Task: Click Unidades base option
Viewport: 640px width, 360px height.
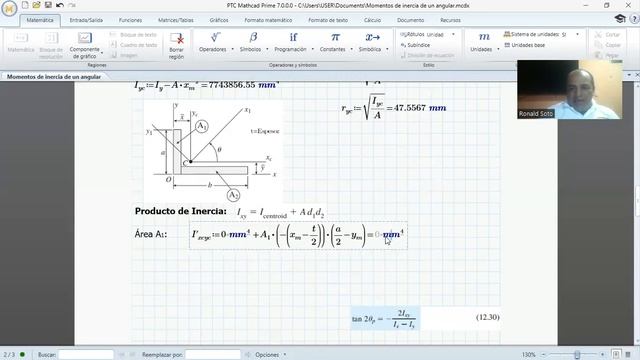Action: [x=525, y=45]
